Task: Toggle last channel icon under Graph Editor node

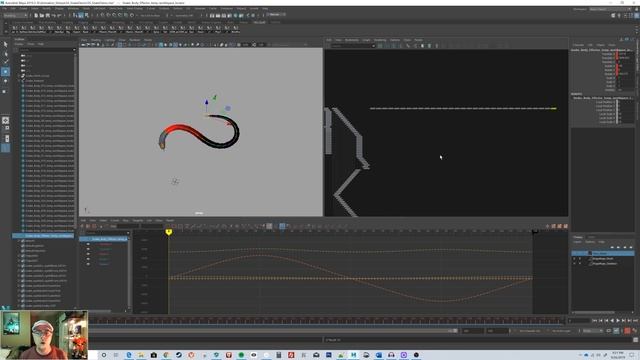Action: pyautogui.click(x=88, y=264)
